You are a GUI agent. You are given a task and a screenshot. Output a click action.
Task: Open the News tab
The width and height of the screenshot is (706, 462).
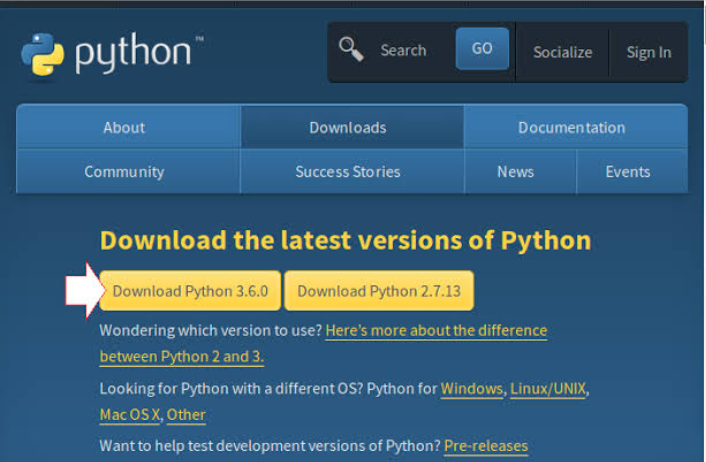pyautogui.click(x=515, y=171)
